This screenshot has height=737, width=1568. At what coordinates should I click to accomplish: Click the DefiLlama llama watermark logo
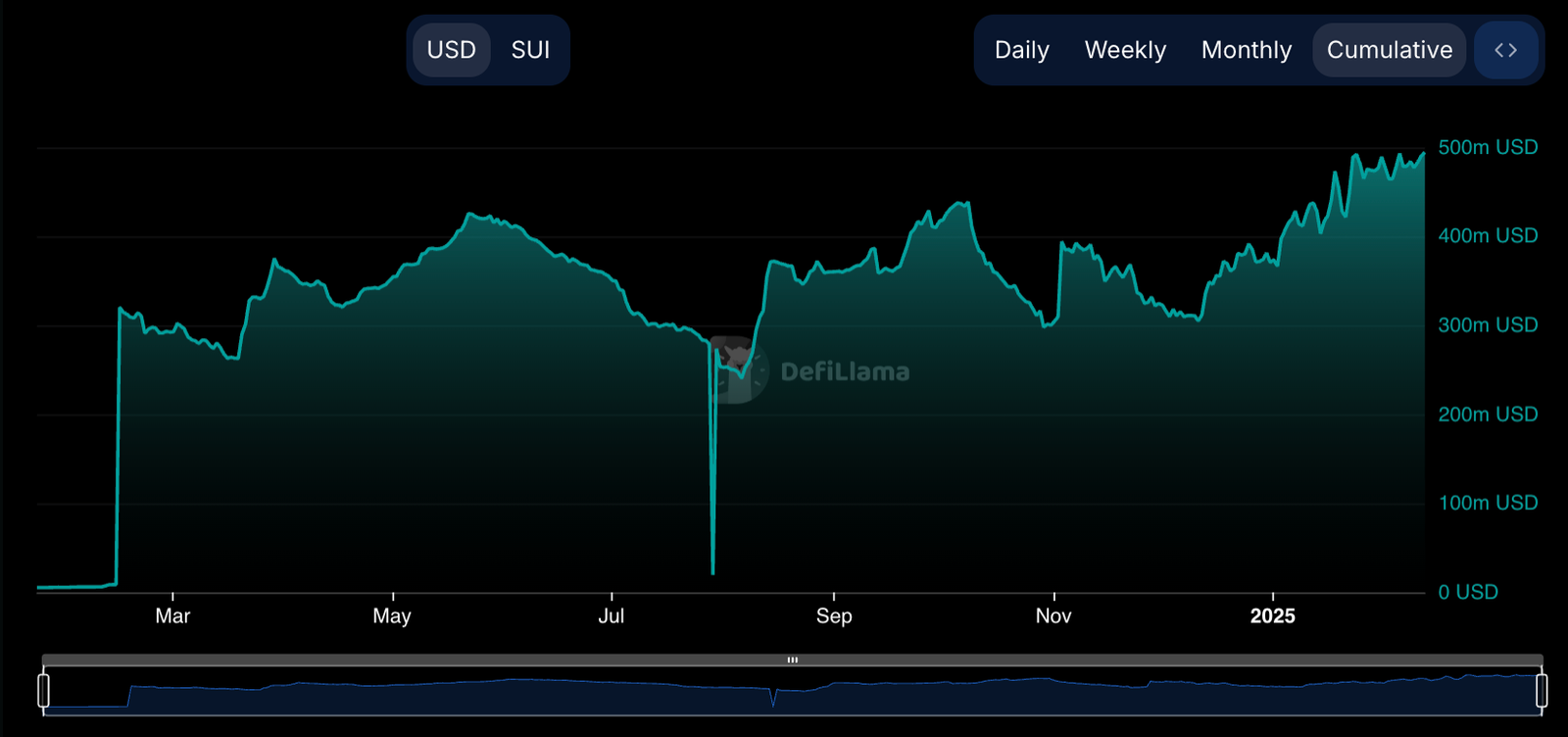click(x=738, y=369)
